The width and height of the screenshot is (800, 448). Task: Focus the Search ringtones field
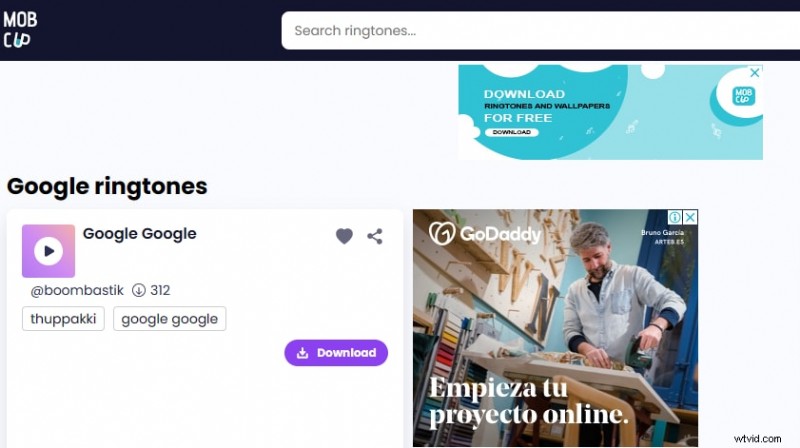coord(541,31)
